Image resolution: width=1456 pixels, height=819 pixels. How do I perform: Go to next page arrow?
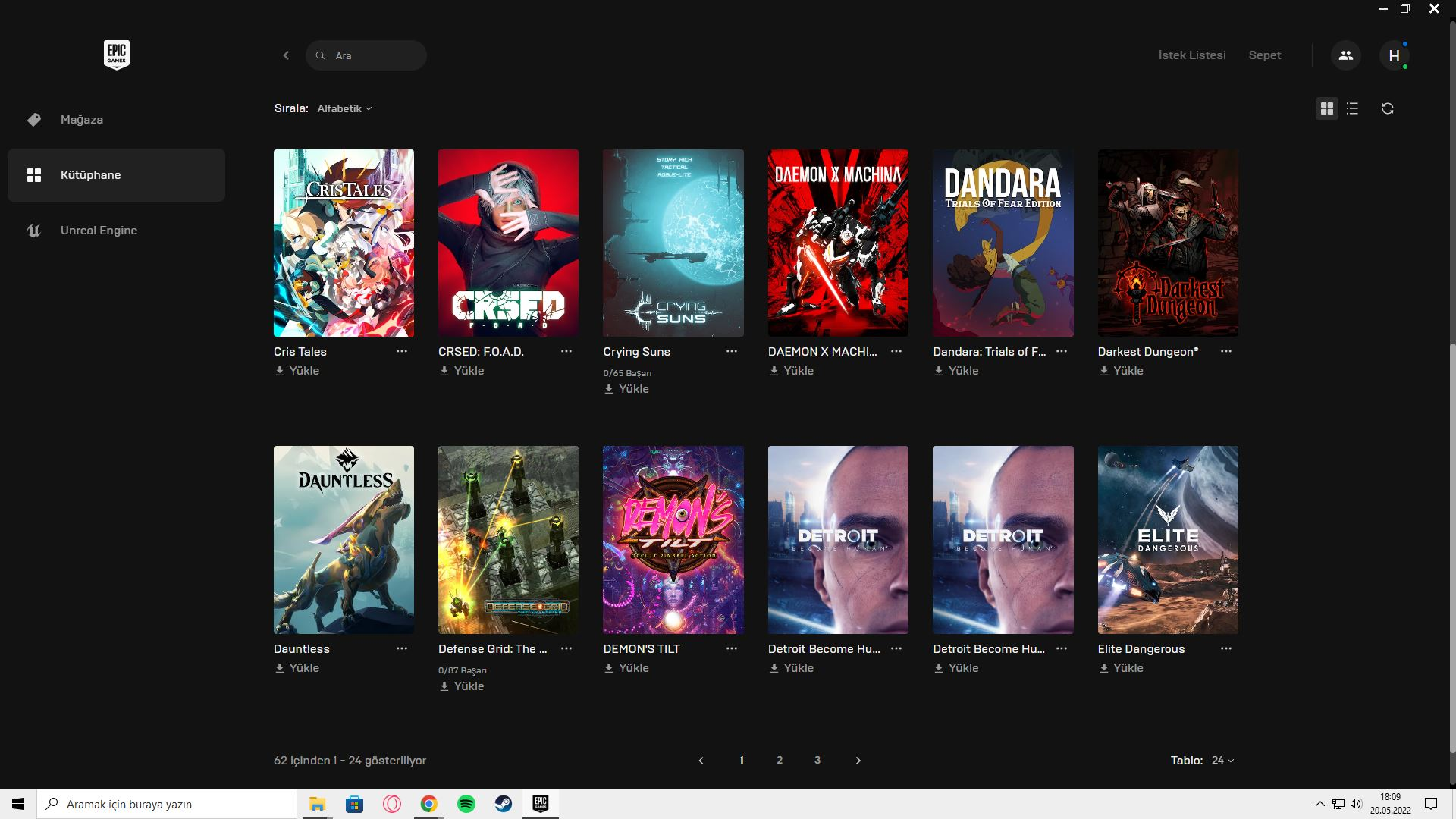[x=858, y=761]
